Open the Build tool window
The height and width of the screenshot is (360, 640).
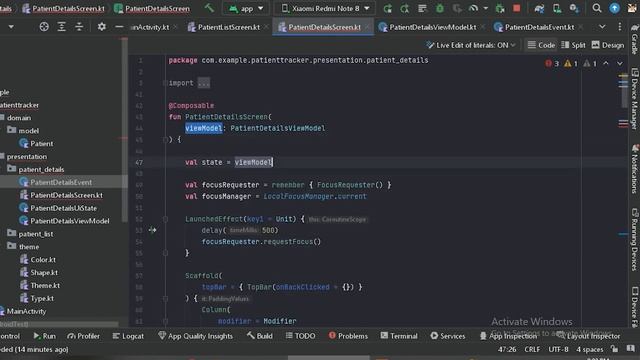click(x=260, y=336)
